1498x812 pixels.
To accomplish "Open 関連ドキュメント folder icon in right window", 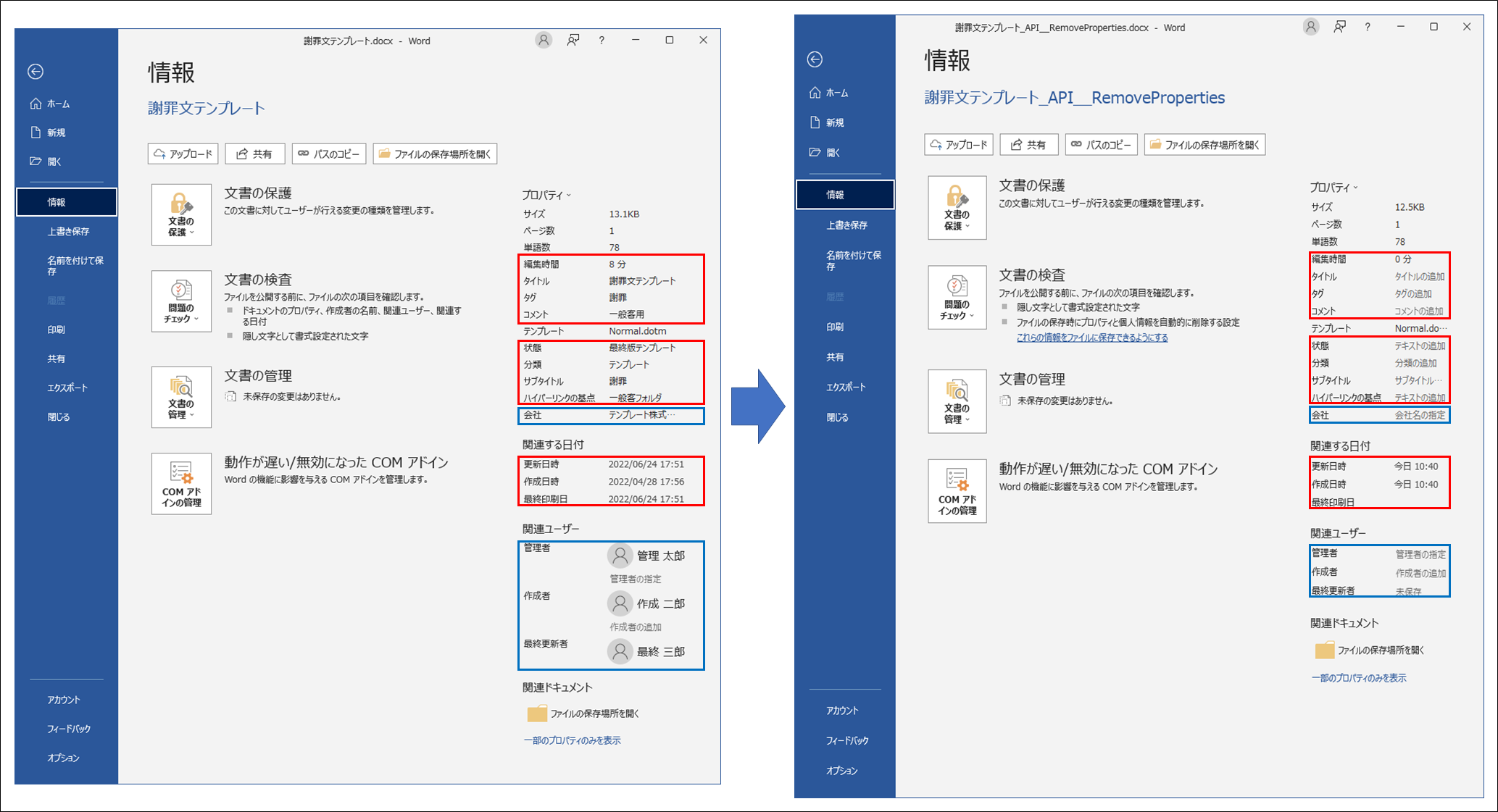I will coord(1325,650).
